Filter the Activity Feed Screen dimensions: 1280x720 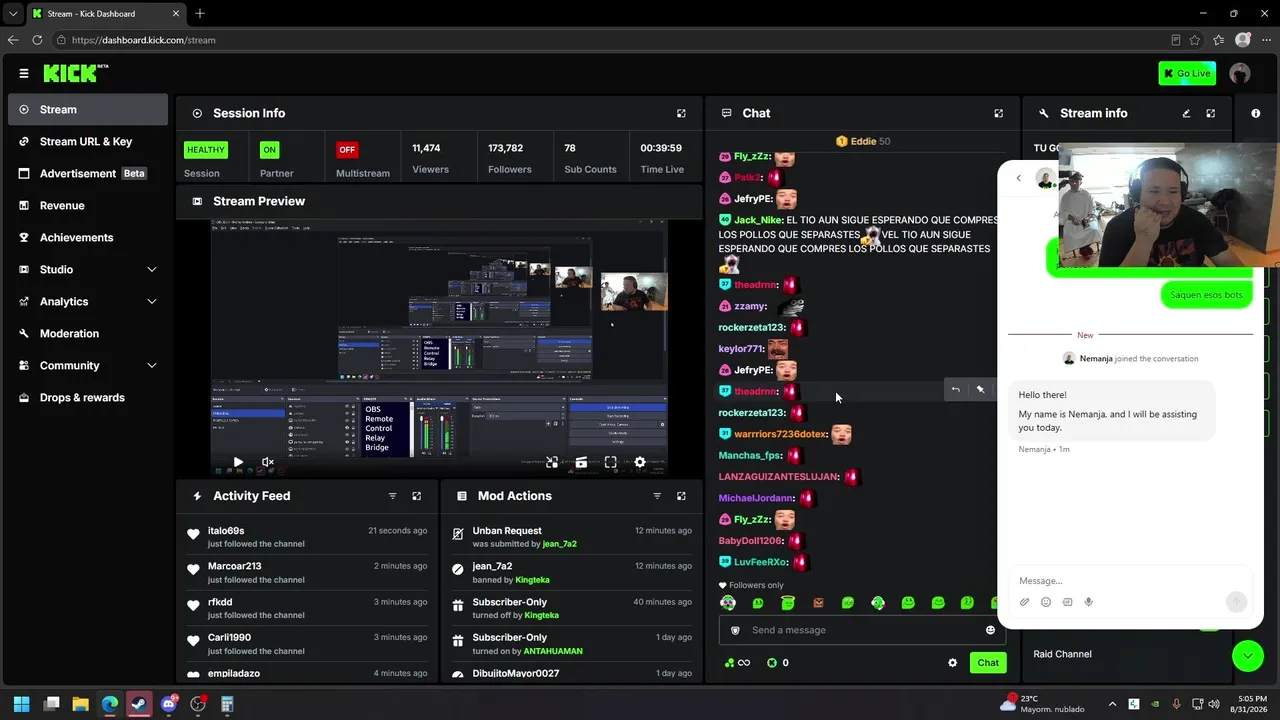pos(392,496)
